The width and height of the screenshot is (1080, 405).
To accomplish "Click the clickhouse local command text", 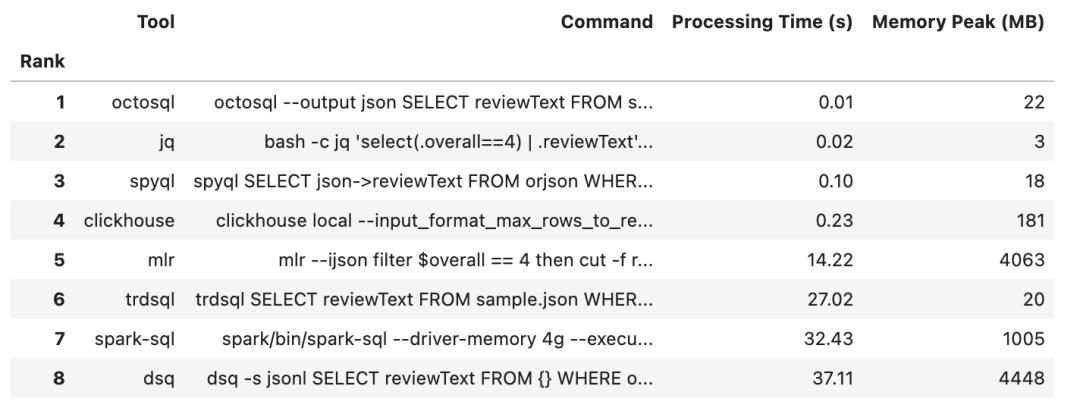I will tap(435, 225).
